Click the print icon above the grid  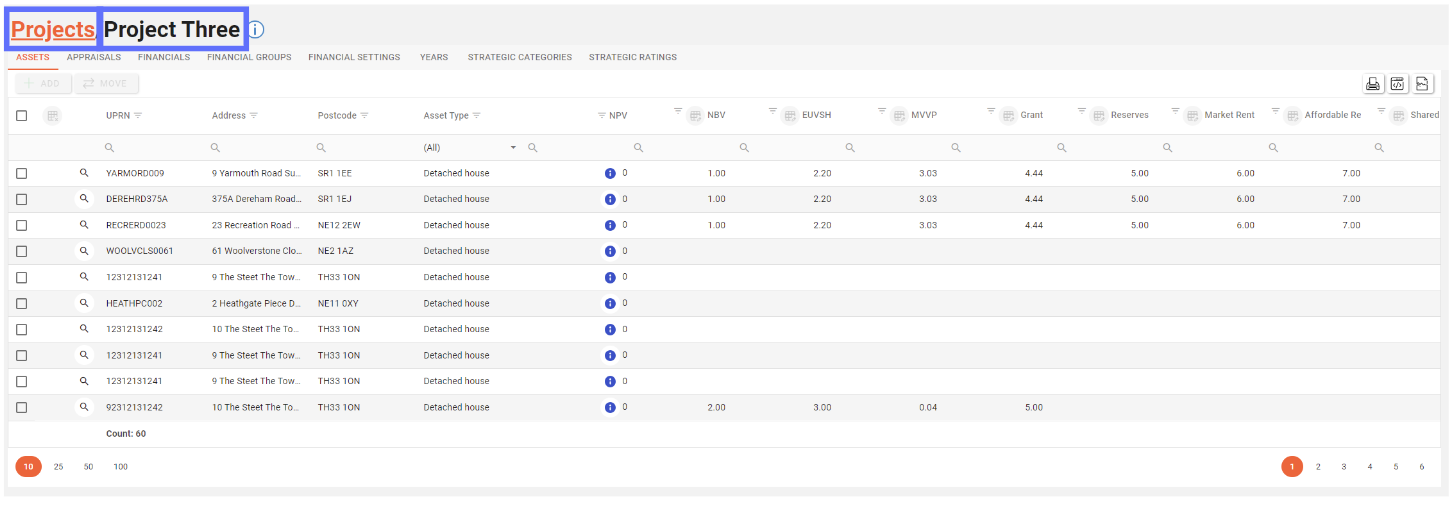click(x=1373, y=84)
